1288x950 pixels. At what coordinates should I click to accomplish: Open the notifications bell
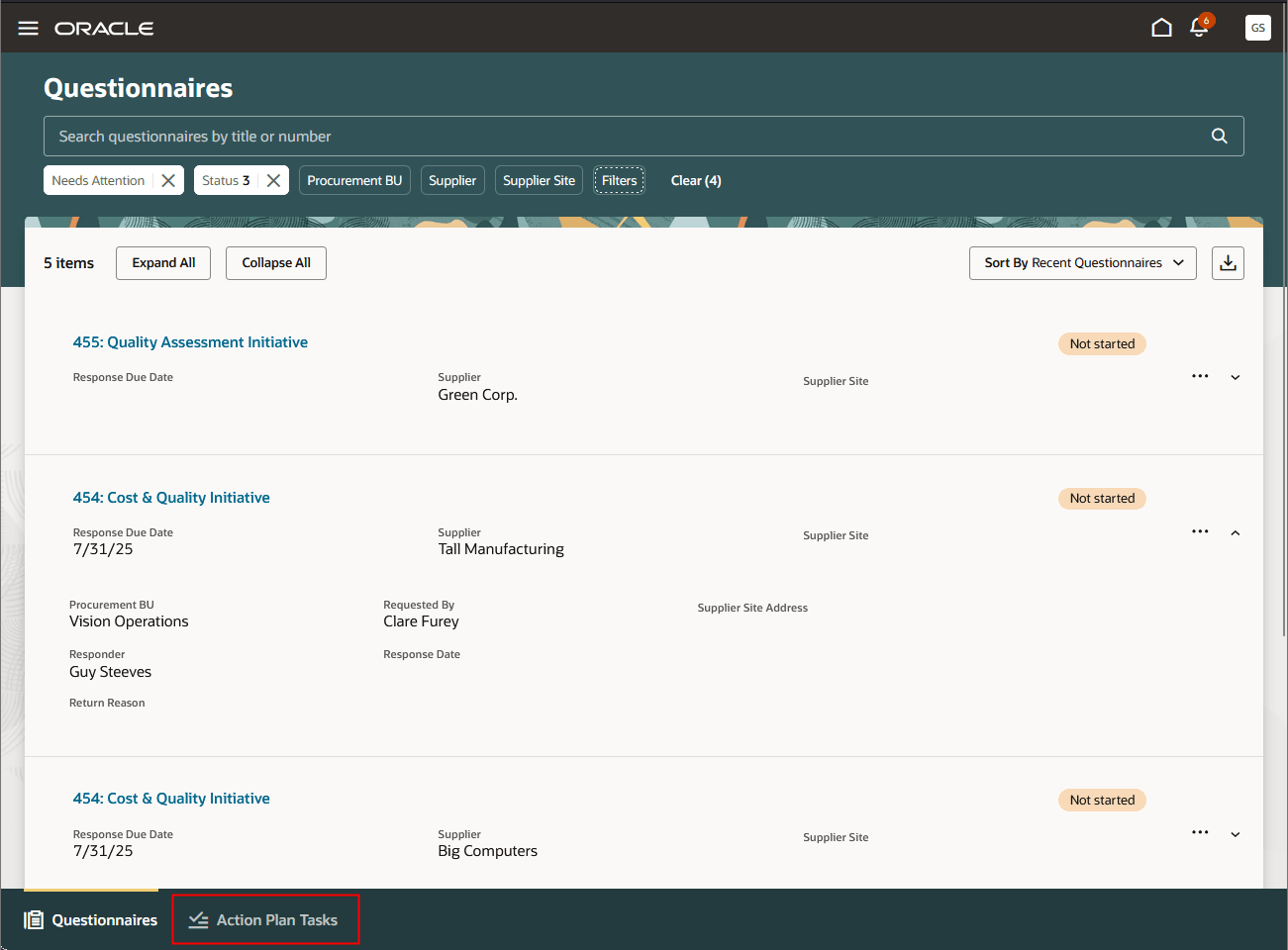click(x=1200, y=27)
